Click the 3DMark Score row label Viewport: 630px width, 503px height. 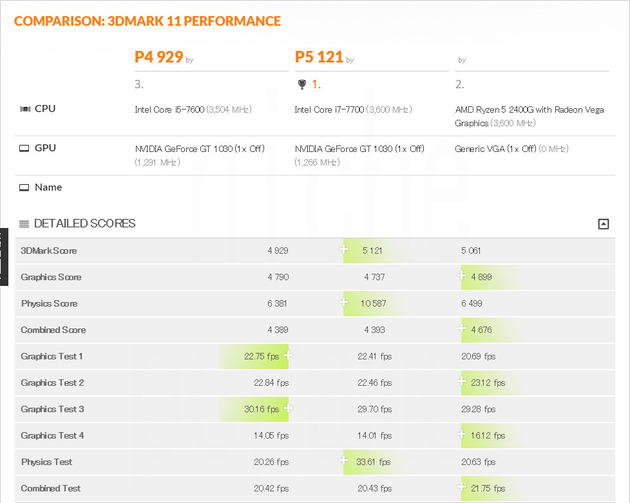49,251
